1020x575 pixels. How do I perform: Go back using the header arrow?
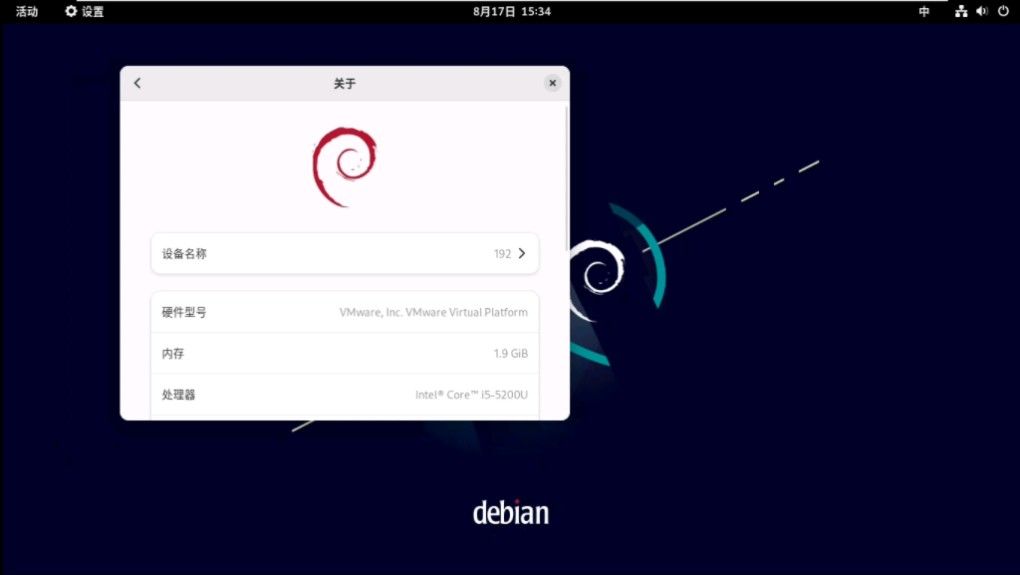click(x=137, y=83)
